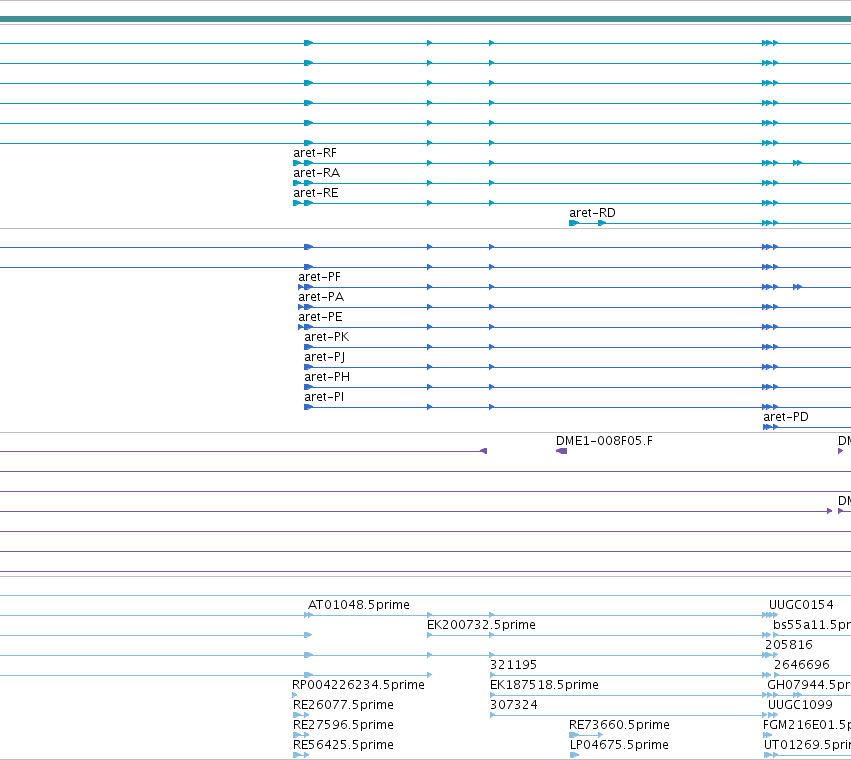The image size is (851, 760).
Task: Click the RE27596.5prime EST label
Action: pyautogui.click(x=343, y=726)
